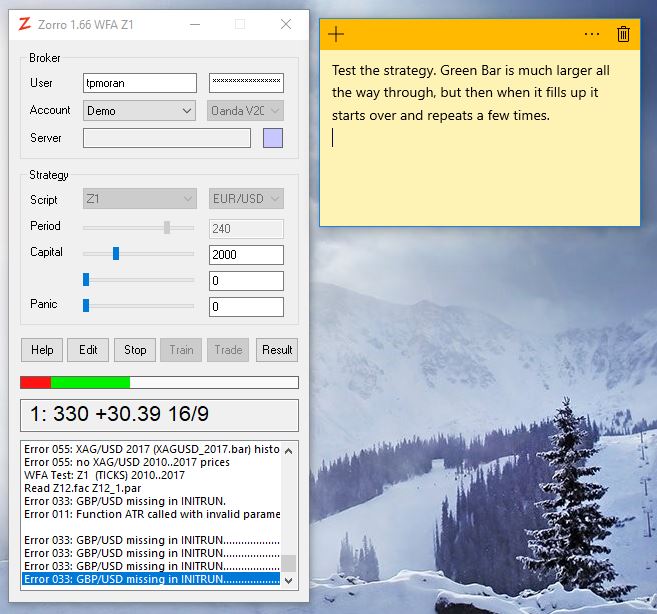This screenshot has width=657, height=614.
Task: Click the masked password field
Action: [246, 83]
